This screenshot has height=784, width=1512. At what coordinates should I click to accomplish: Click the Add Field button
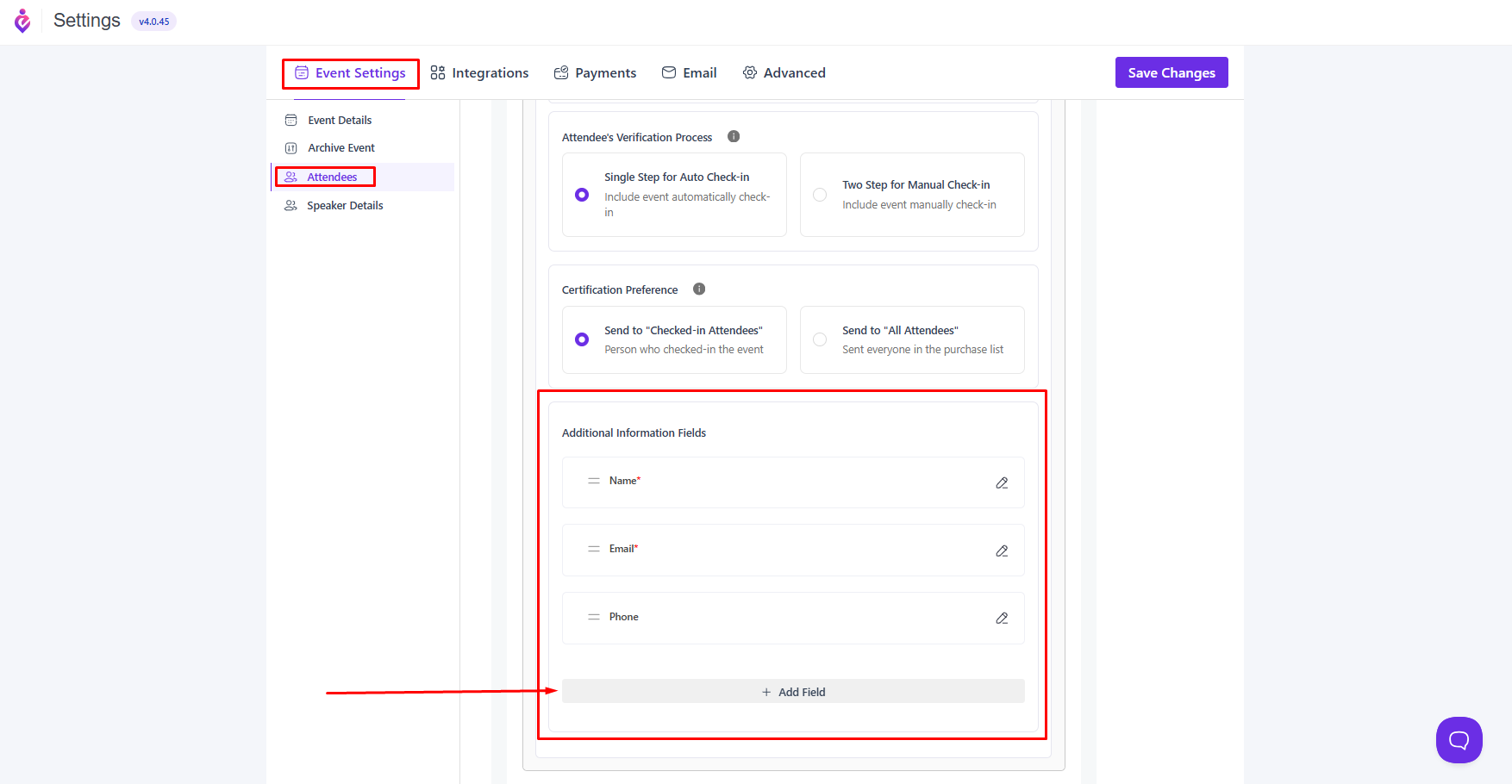(793, 692)
